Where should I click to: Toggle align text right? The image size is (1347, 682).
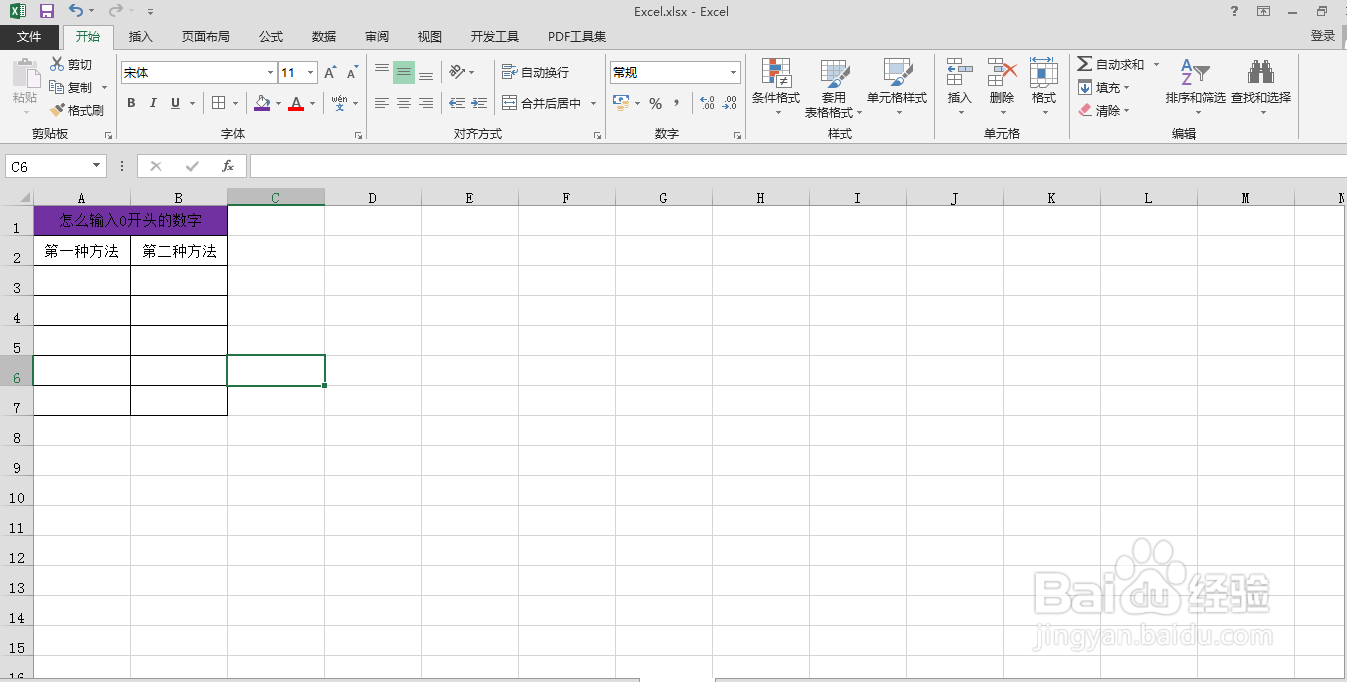[426, 103]
